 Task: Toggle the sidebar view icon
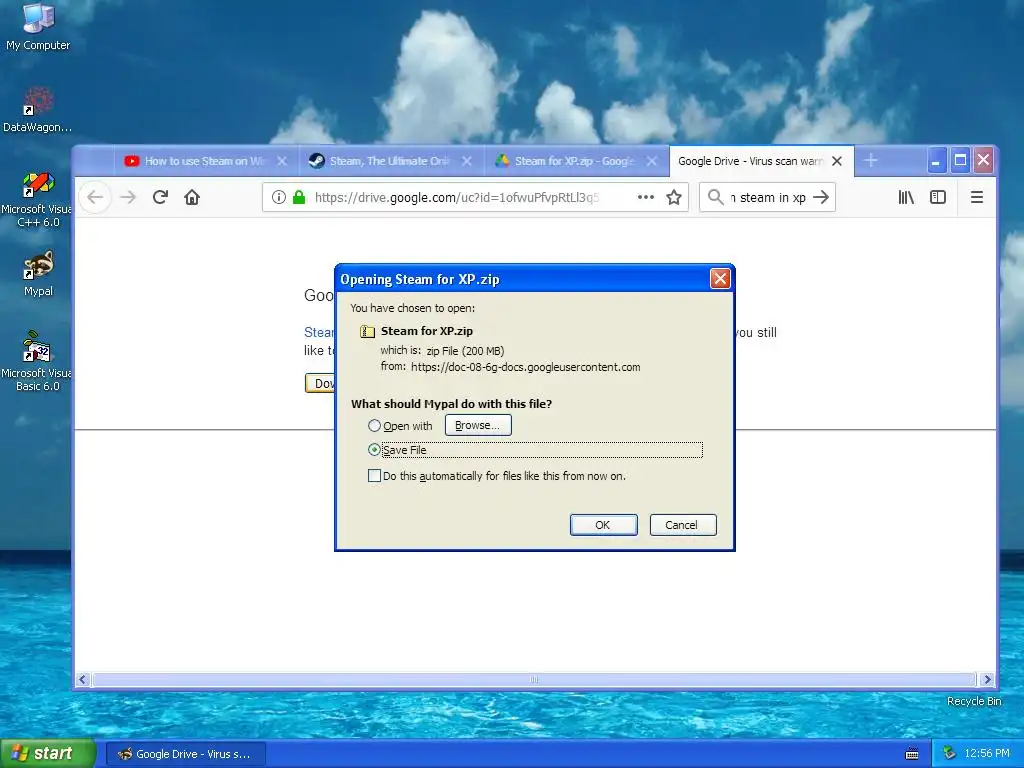938,197
